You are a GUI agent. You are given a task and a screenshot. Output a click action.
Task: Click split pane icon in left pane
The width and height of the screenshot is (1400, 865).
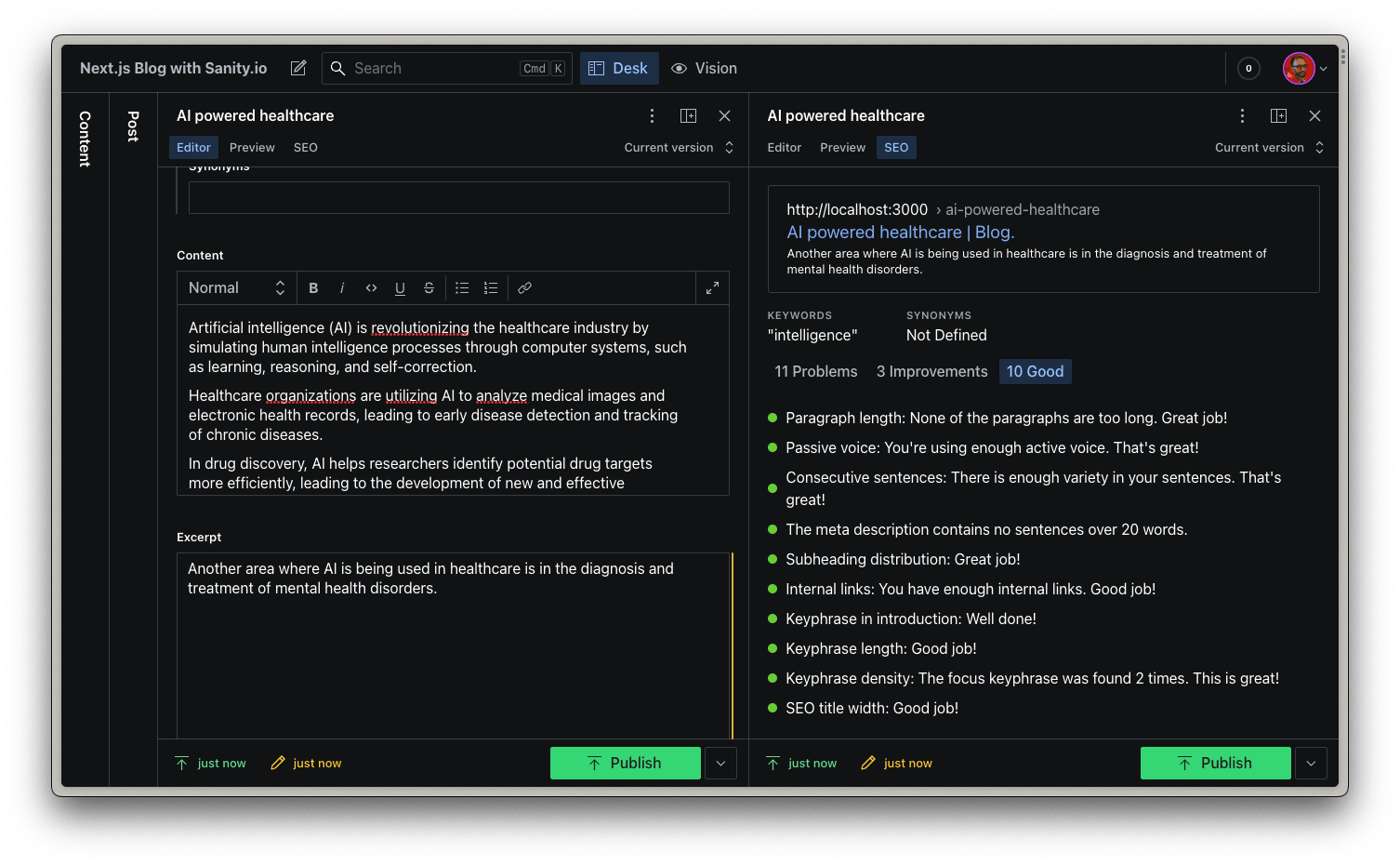click(688, 115)
